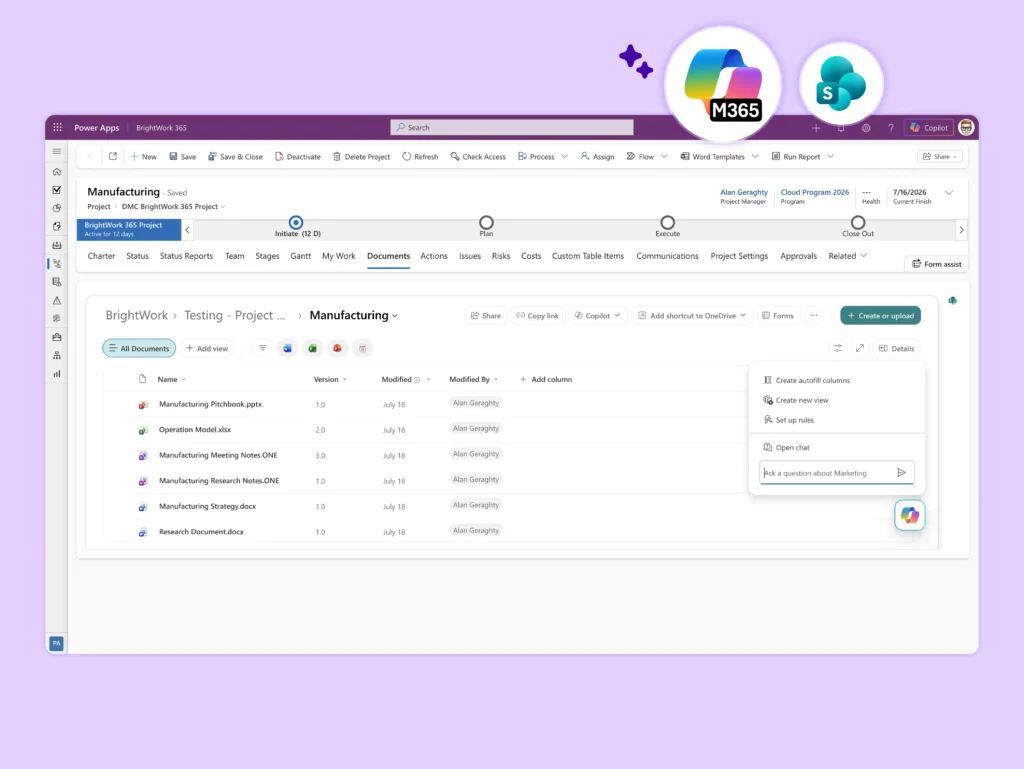Open record in new window icon

[x=113, y=157]
